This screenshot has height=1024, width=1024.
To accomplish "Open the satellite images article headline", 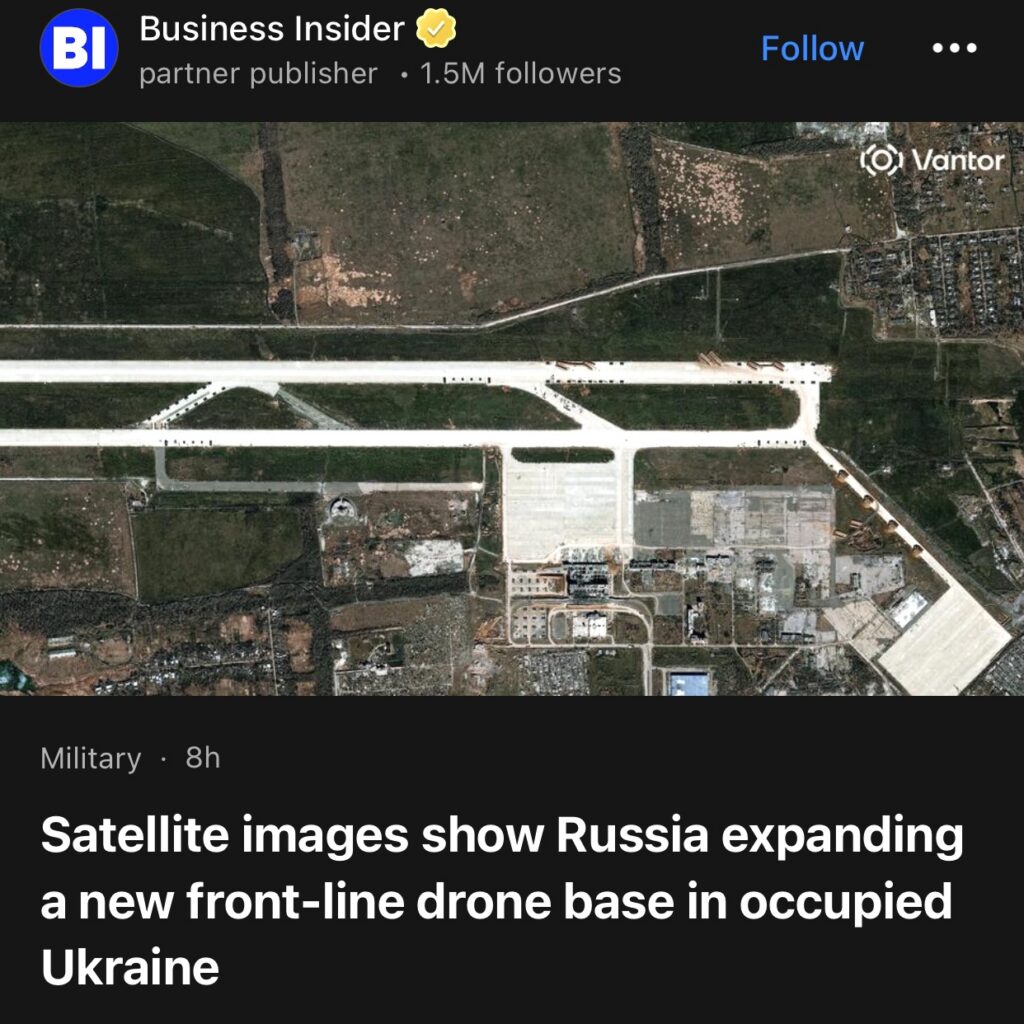I will [x=502, y=901].
